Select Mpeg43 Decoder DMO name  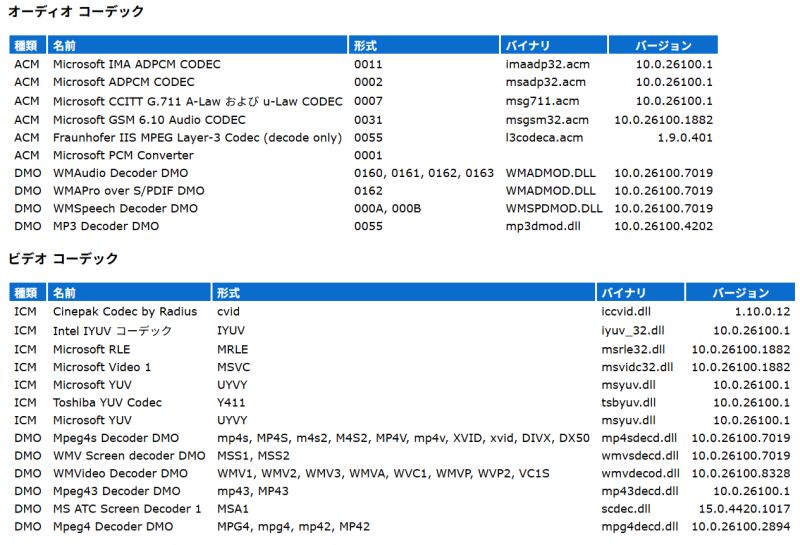(117, 491)
